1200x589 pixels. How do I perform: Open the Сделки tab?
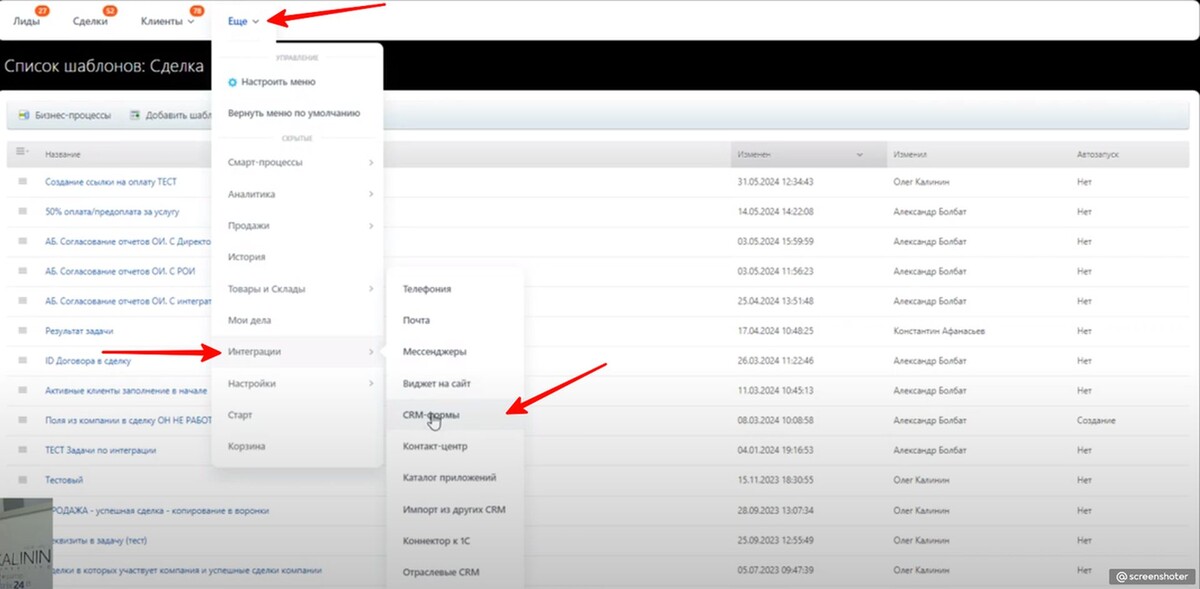pos(90,21)
